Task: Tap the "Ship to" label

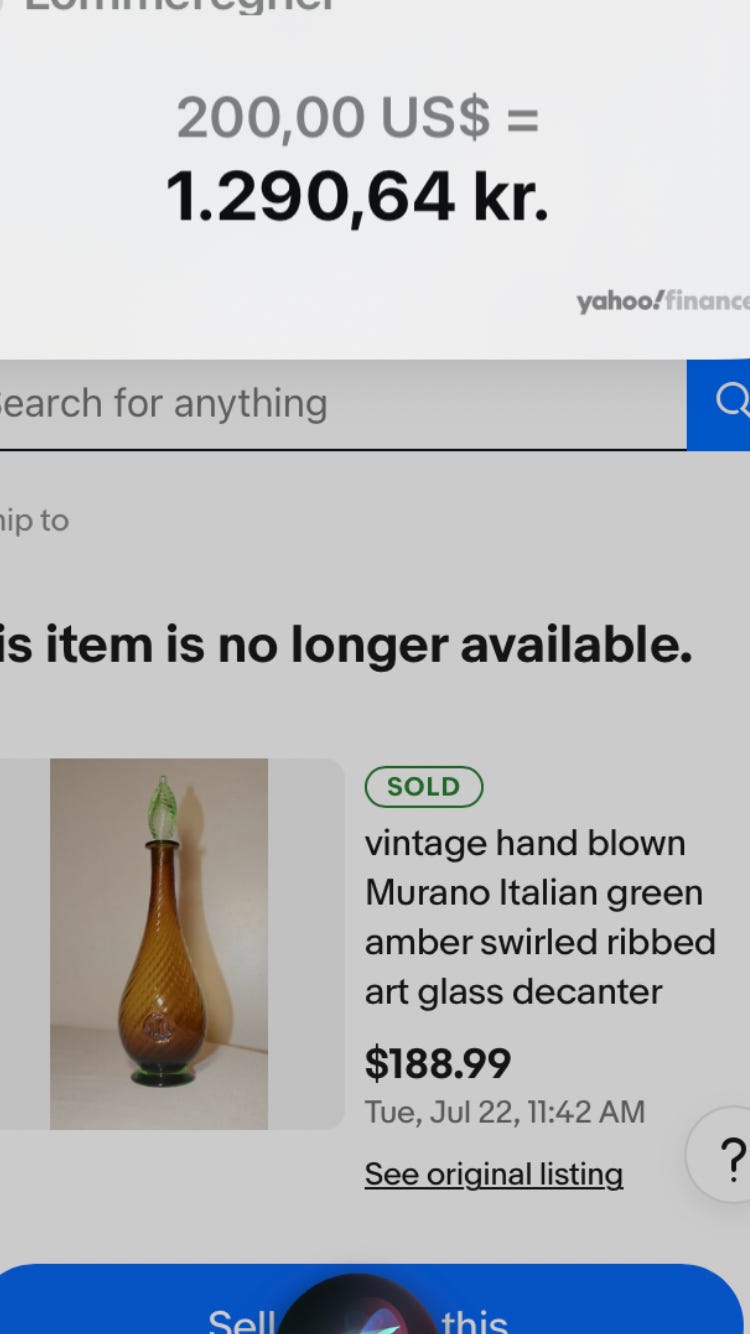Action: click(34, 520)
